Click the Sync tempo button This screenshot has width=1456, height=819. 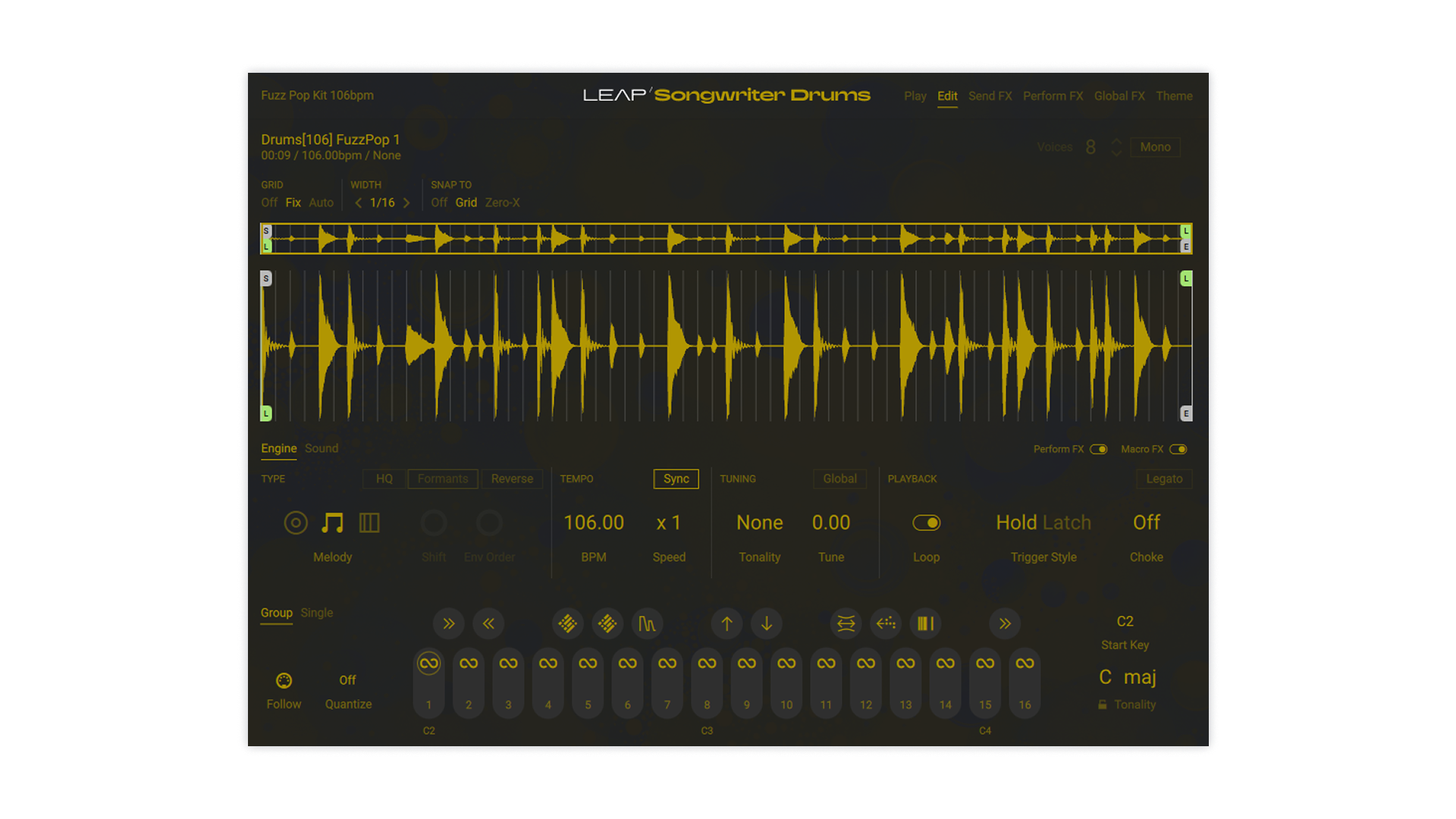676,479
